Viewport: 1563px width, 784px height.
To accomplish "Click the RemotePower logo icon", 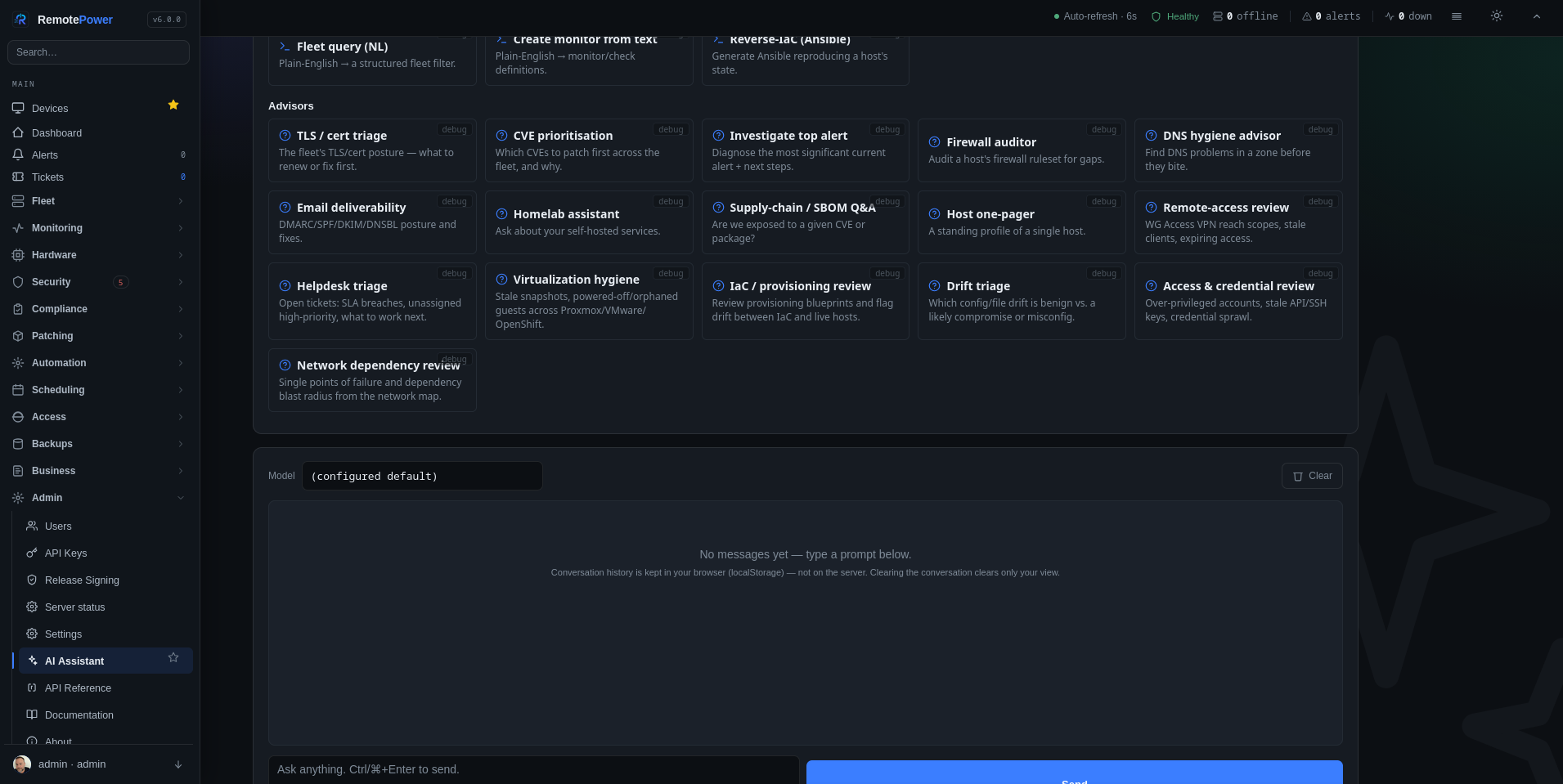I will (x=20, y=20).
